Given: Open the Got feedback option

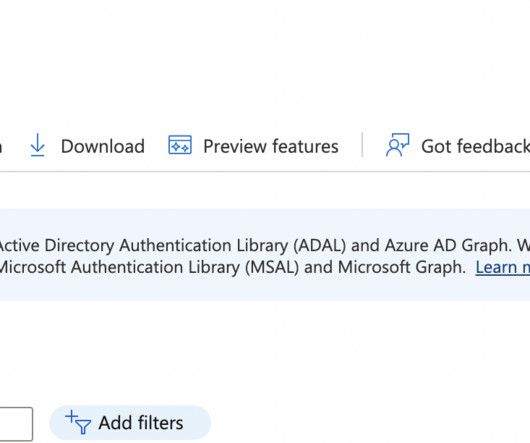Looking at the screenshot, I should (x=458, y=146).
